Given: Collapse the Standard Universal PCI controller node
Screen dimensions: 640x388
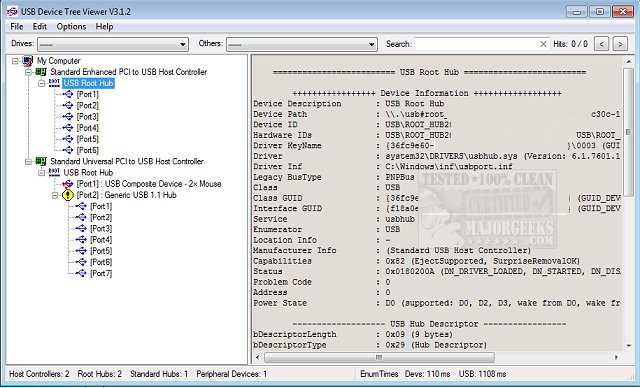Looking at the screenshot, I should [29, 162].
